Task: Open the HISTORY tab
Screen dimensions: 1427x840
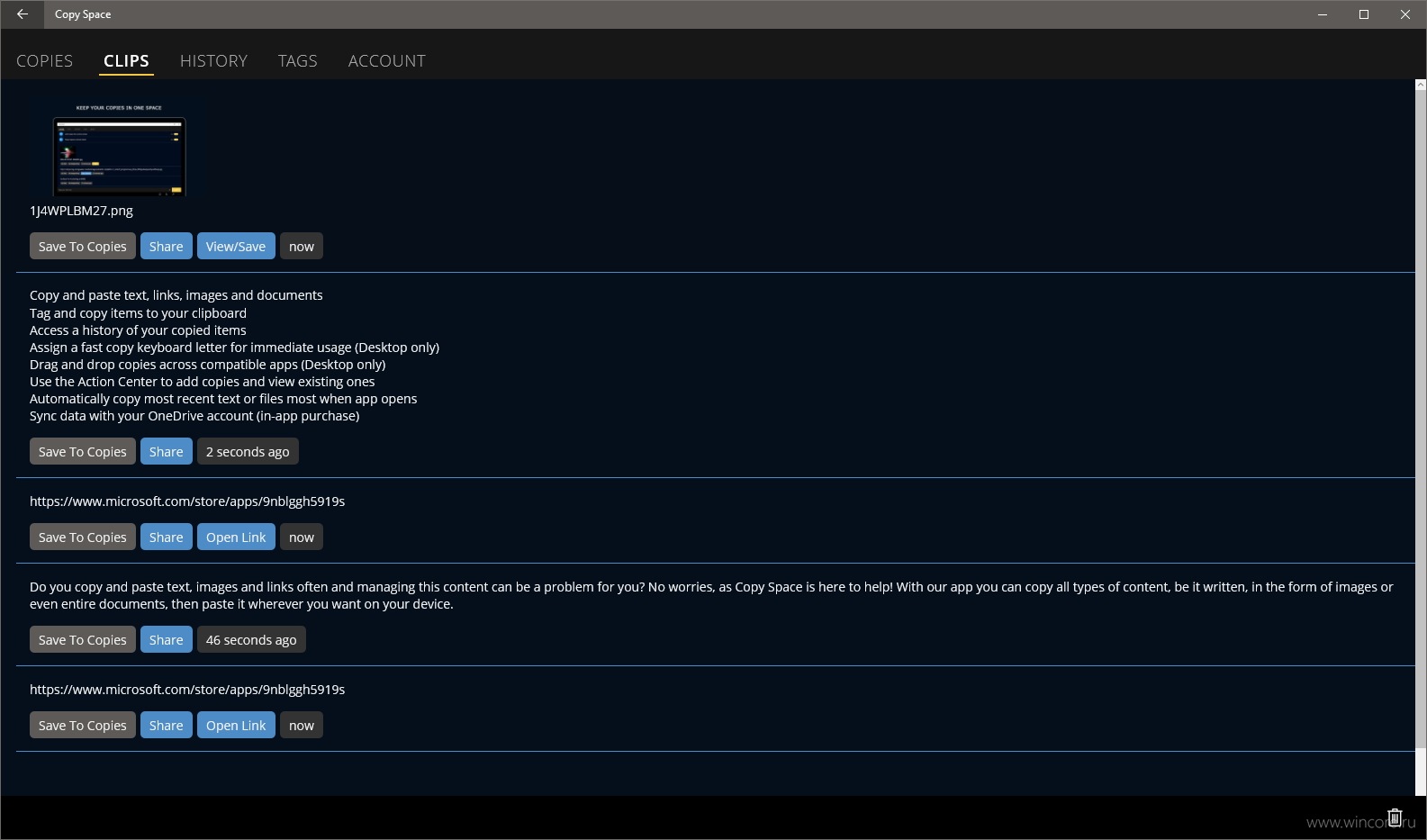Action: pyautogui.click(x=213, y=61)
